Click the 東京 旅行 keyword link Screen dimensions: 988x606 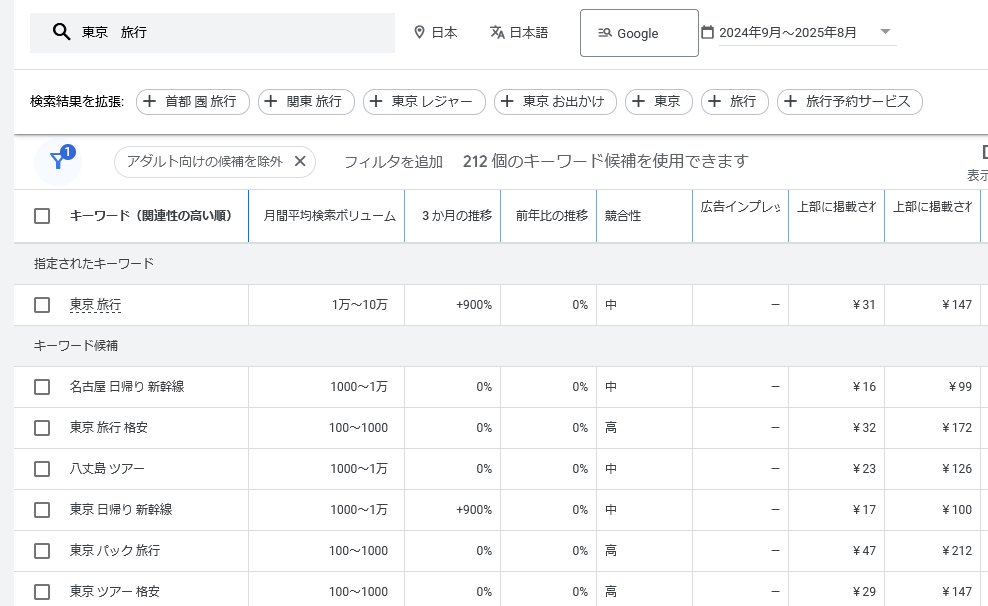click(x=95, y=305)
